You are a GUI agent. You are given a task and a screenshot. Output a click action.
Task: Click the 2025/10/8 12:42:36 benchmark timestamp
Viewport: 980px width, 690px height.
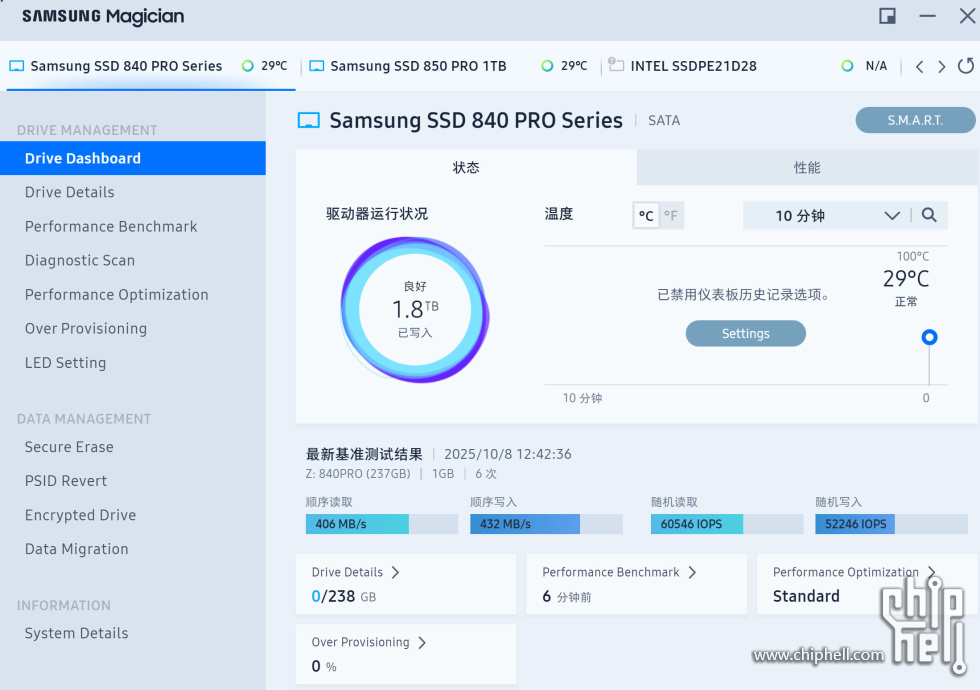(x=508, y=454)
